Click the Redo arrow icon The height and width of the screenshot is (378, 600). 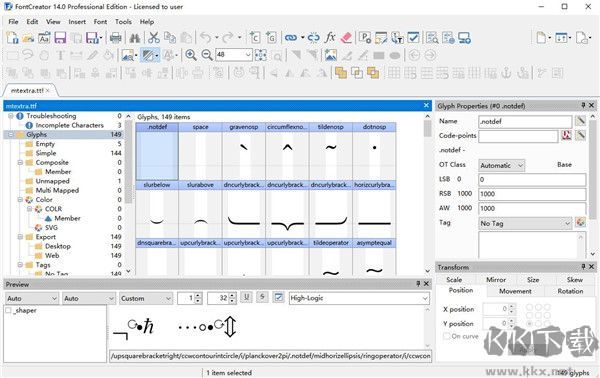pos(228,38)
